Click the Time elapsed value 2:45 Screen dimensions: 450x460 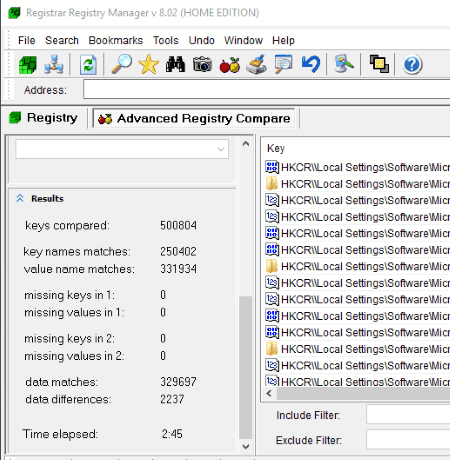tap(172, 434)
